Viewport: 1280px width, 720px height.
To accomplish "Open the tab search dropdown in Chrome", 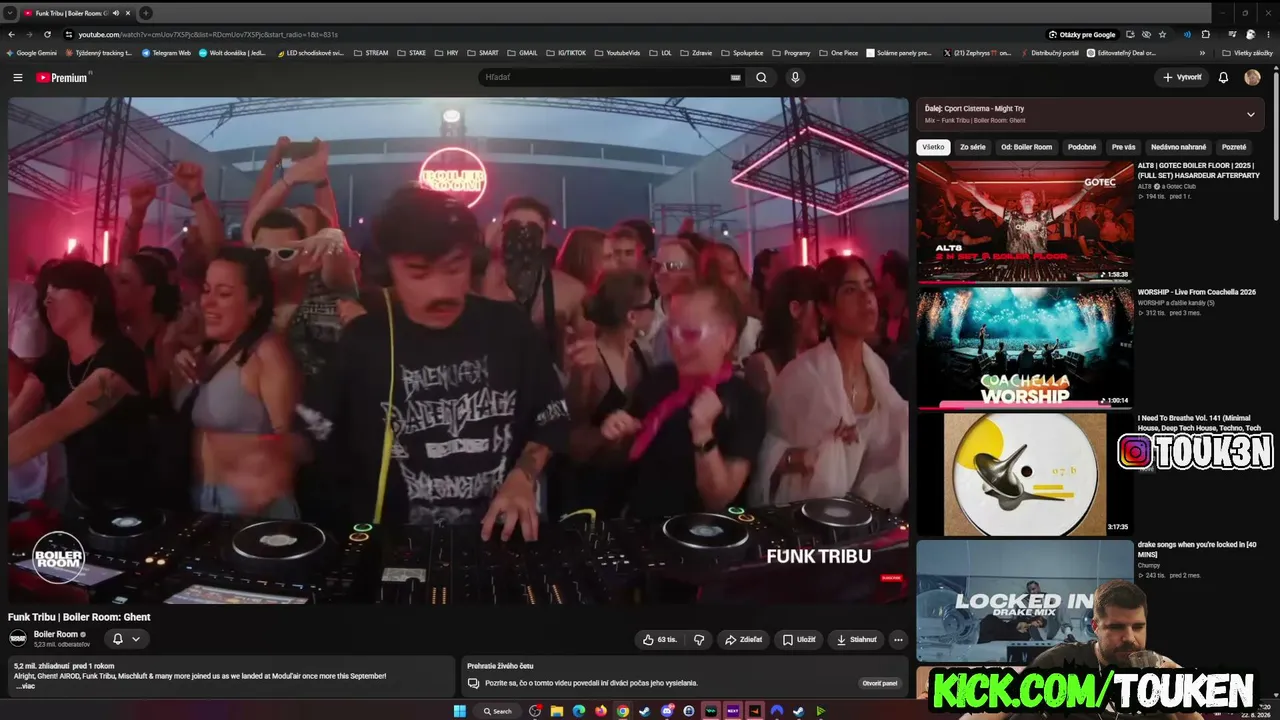I will [x=11, y=13].
